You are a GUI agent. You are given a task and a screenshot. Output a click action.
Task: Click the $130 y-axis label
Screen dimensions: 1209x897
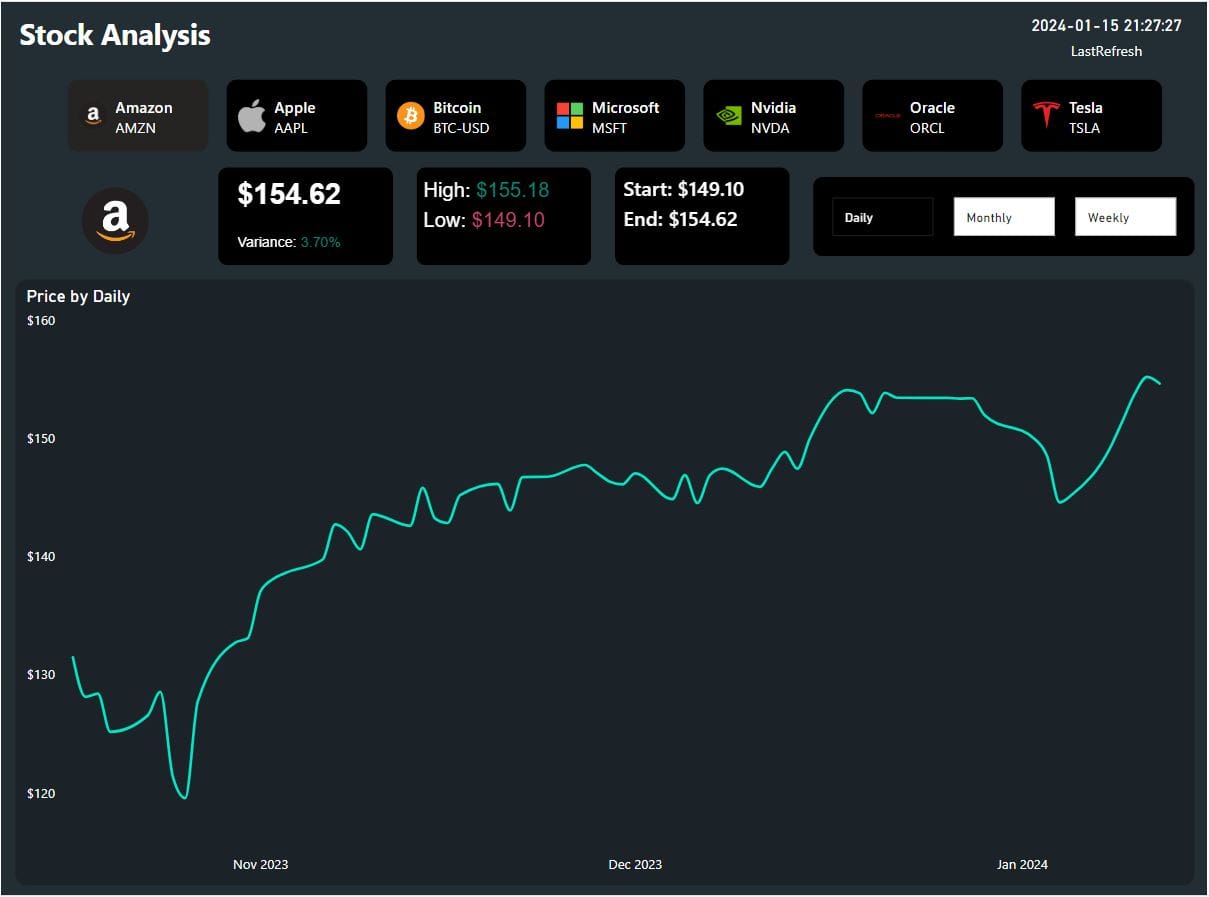[x=41, y=675]
